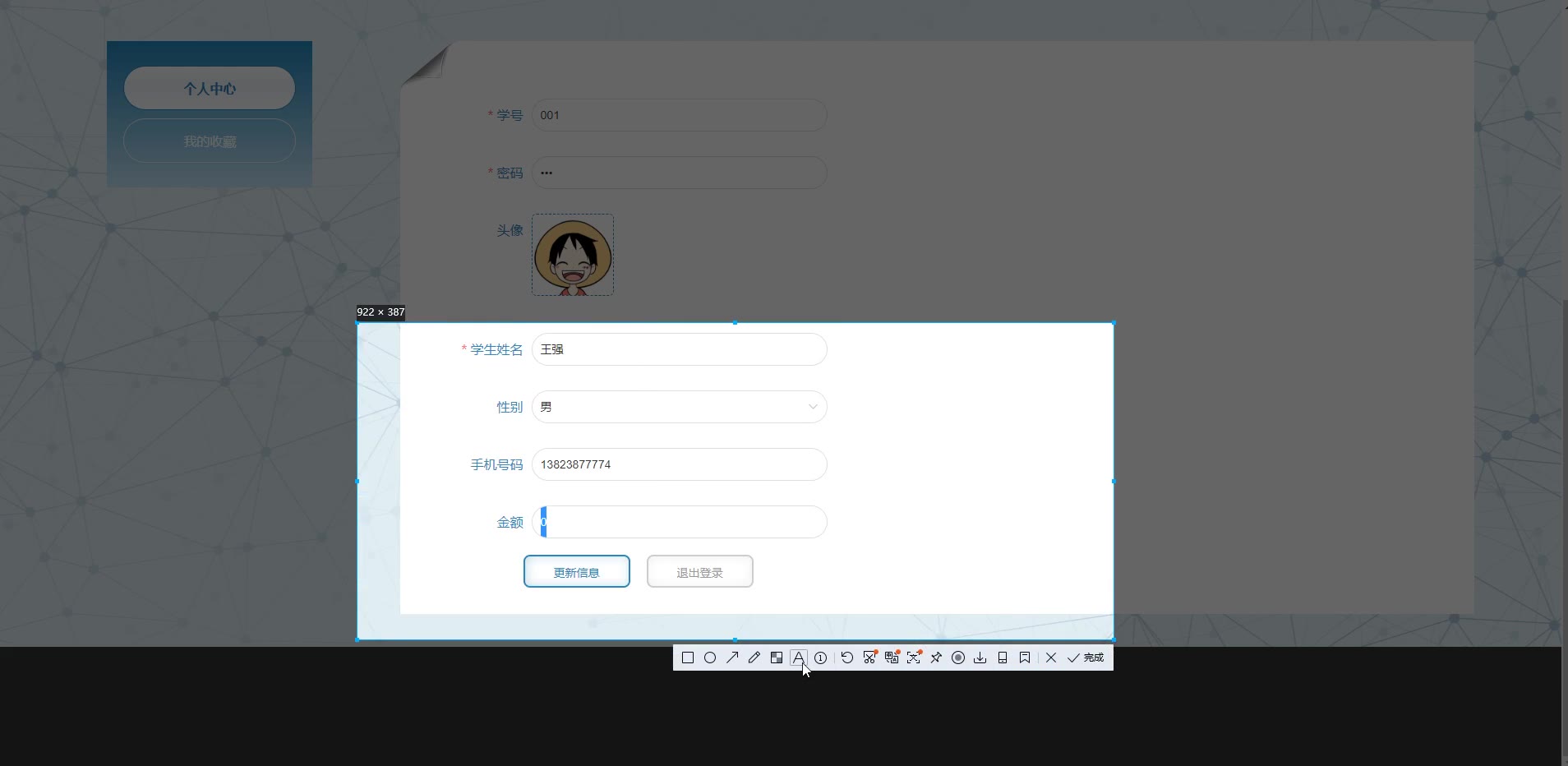Screen dimensions: 1568x766
Task: Pin the screenshot to screen
Action: pos(936,658)
